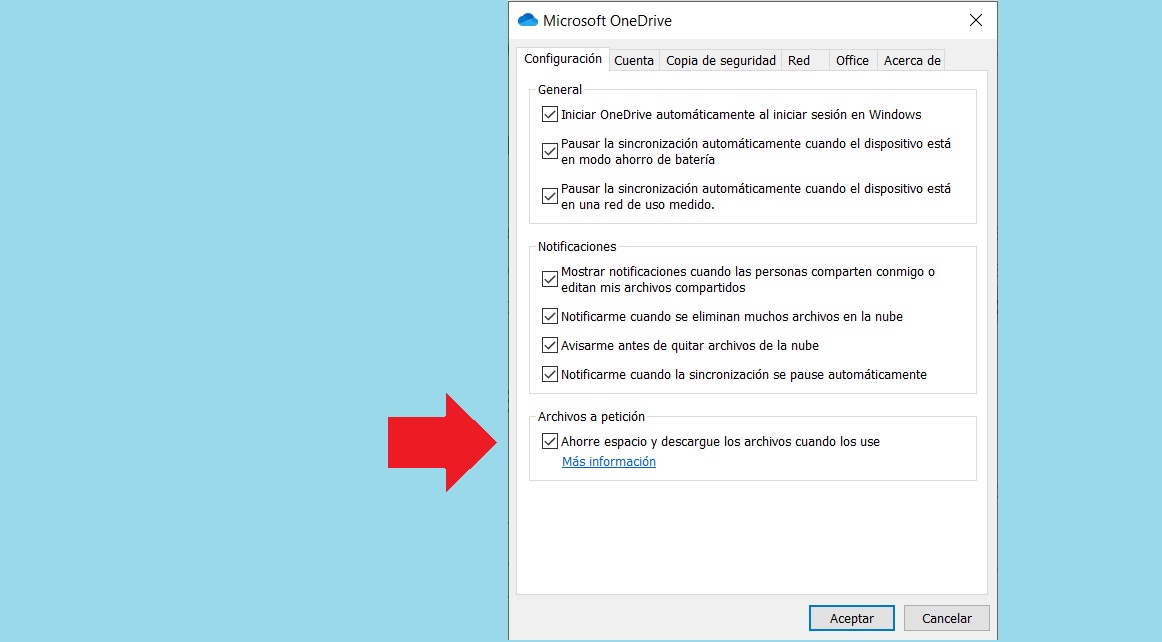Uncheck pause sync on metered network

[x=550, y=196]
